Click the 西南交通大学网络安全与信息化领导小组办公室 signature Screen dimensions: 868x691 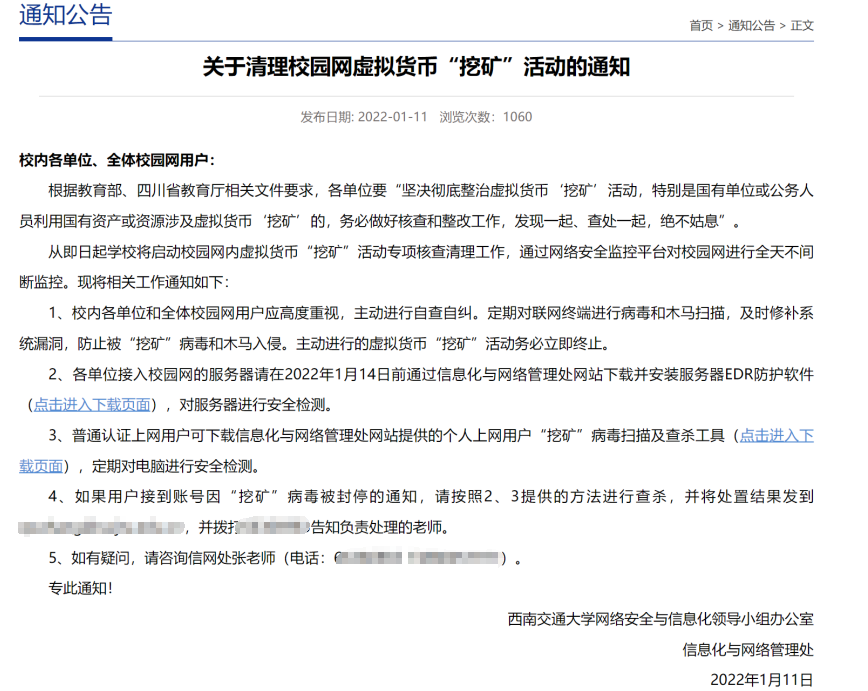(661, 619)
